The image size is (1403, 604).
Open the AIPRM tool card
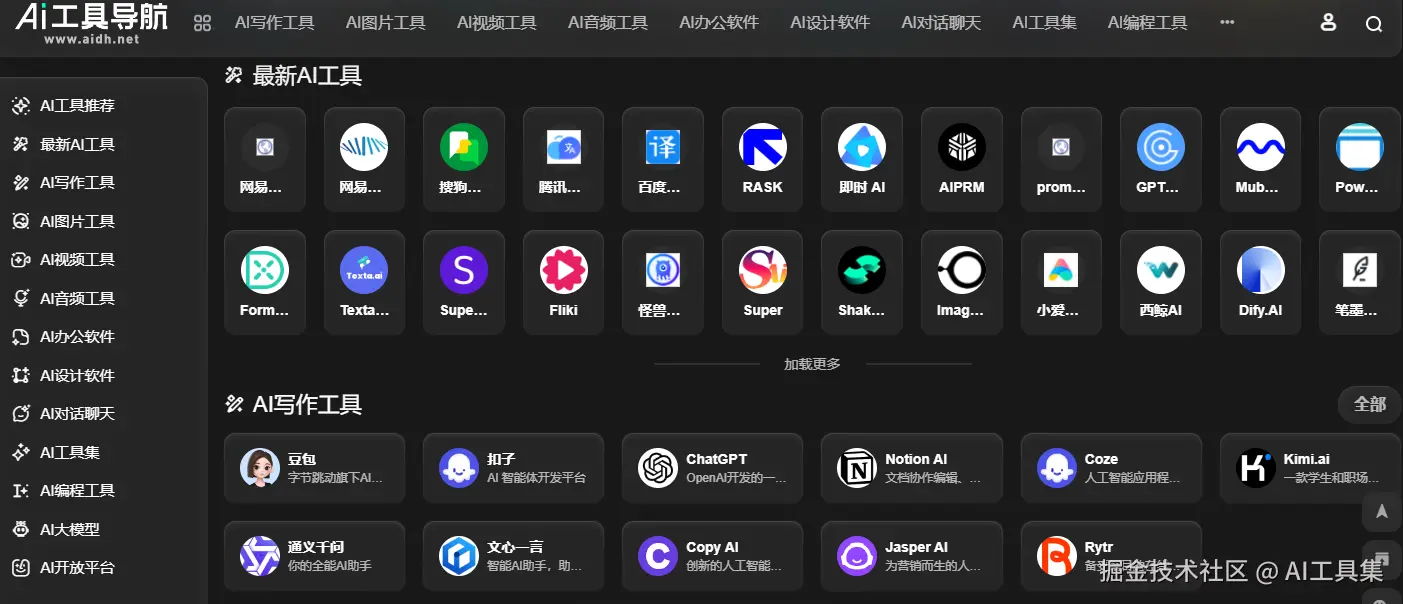pyautogui.click(x=962, y=159)
